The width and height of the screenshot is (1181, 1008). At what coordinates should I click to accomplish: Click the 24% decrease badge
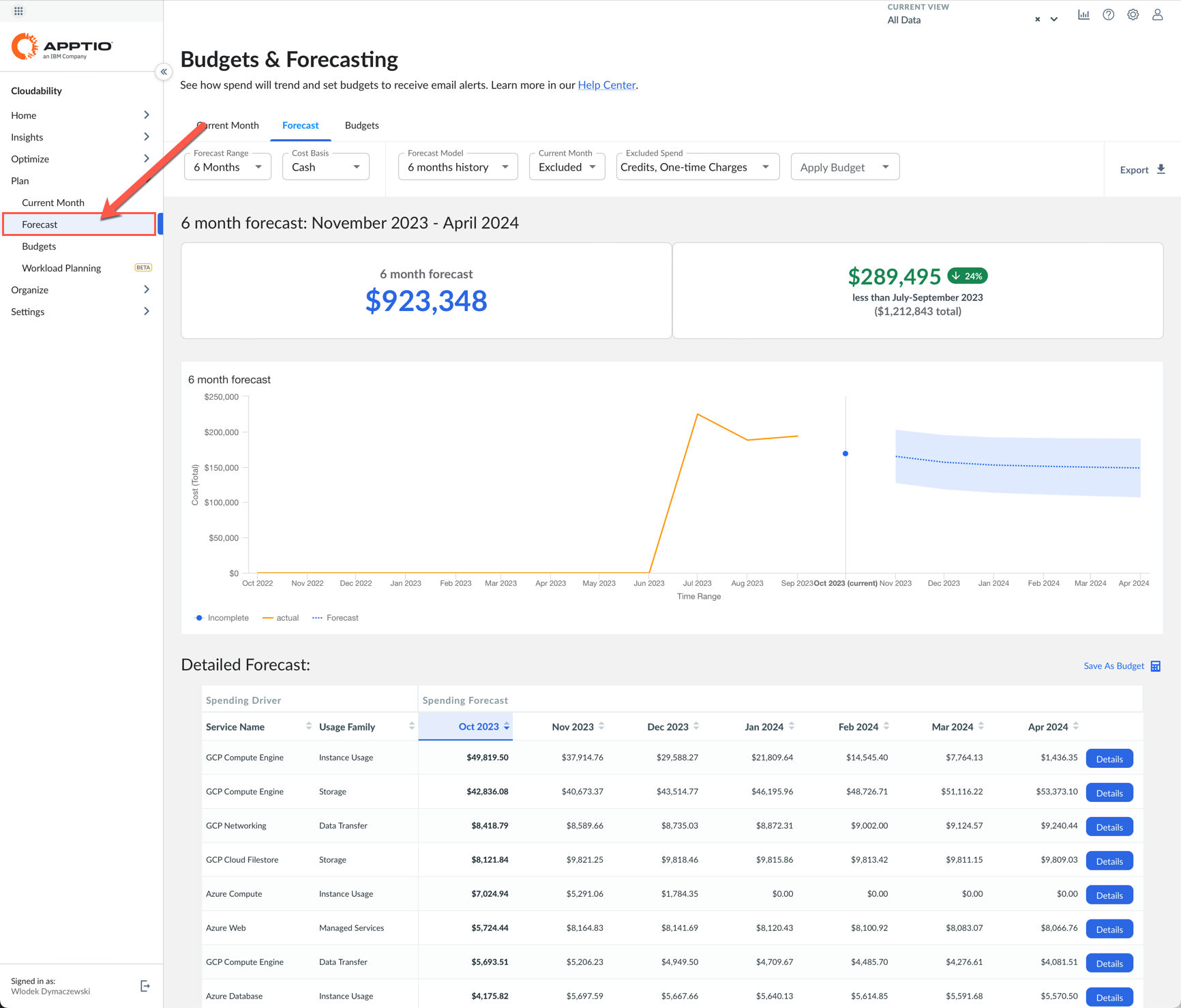click(968, 276)
